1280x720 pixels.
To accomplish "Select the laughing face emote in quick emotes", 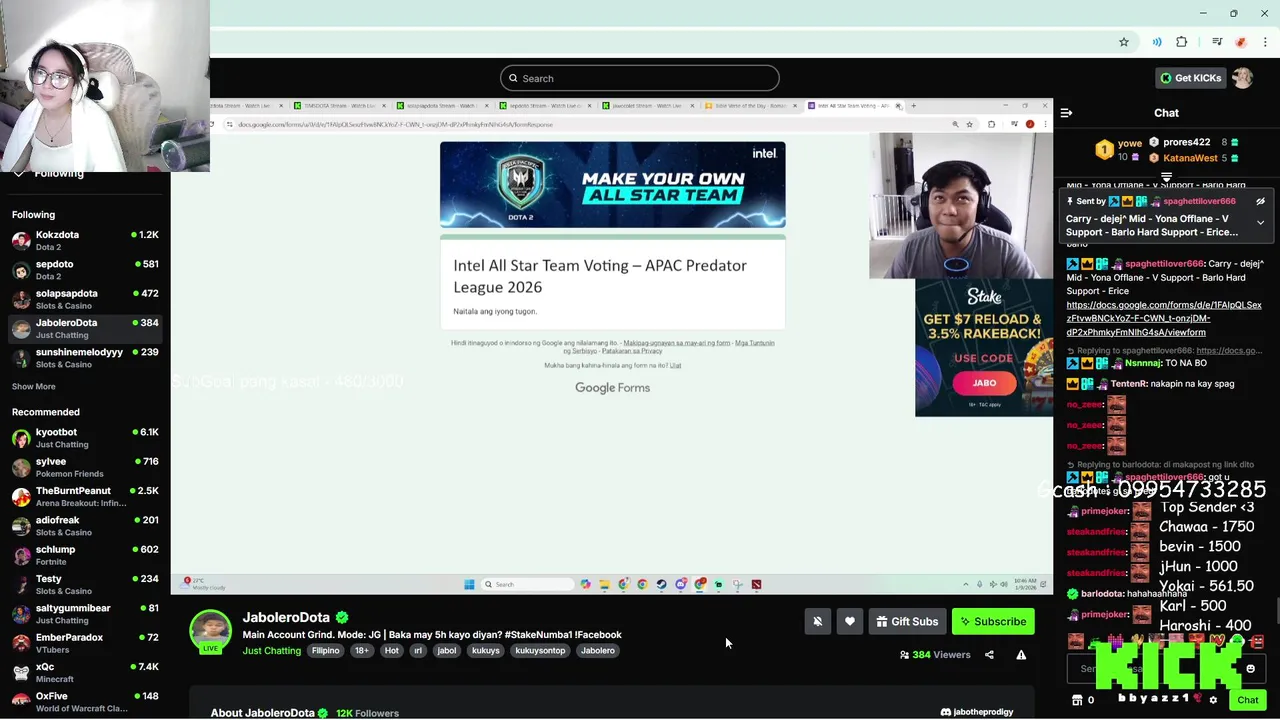I will 1075,642.
